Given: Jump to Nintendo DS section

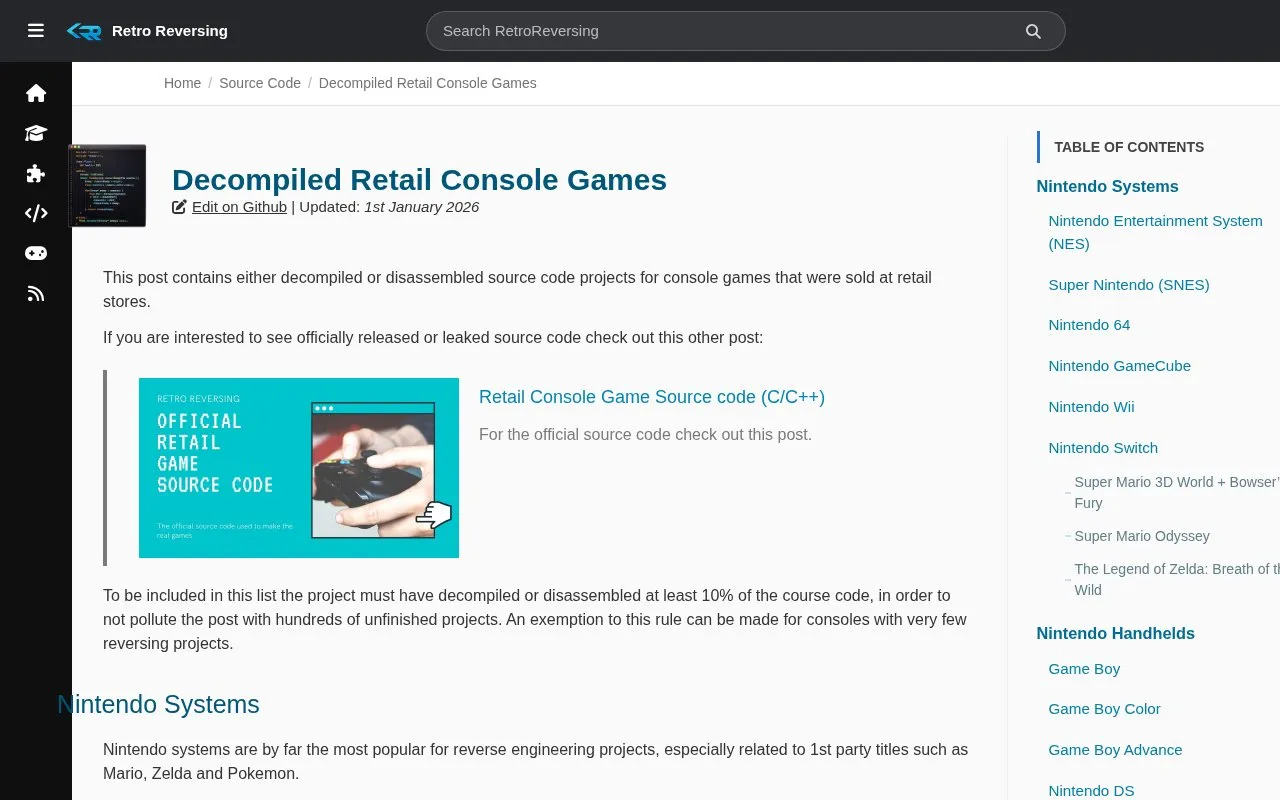Looking at the screenshot, I should tap(1091, 790).
